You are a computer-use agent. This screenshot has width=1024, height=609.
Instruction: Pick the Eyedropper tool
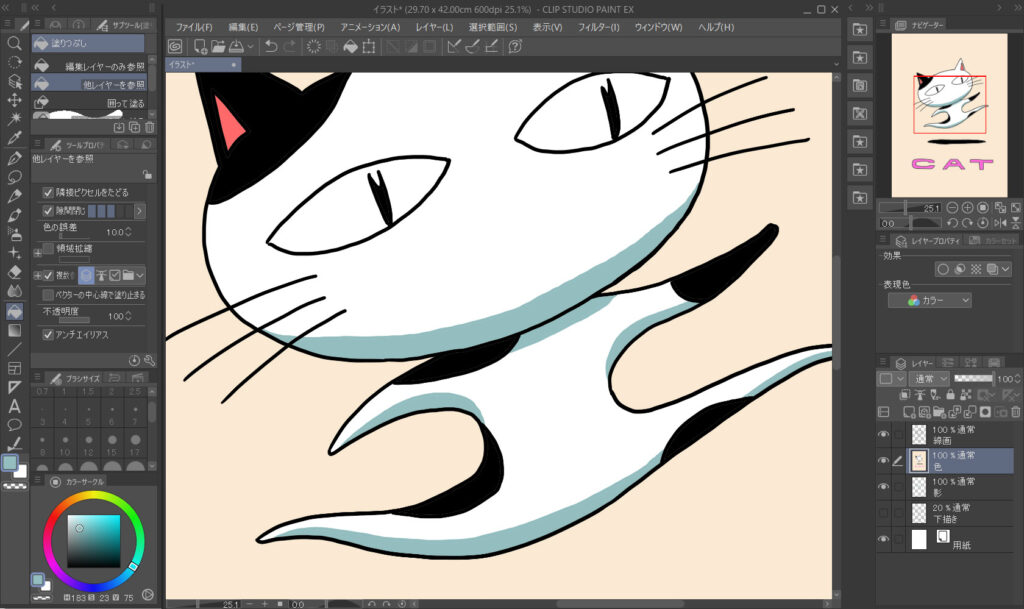click(x=15, y=138)
